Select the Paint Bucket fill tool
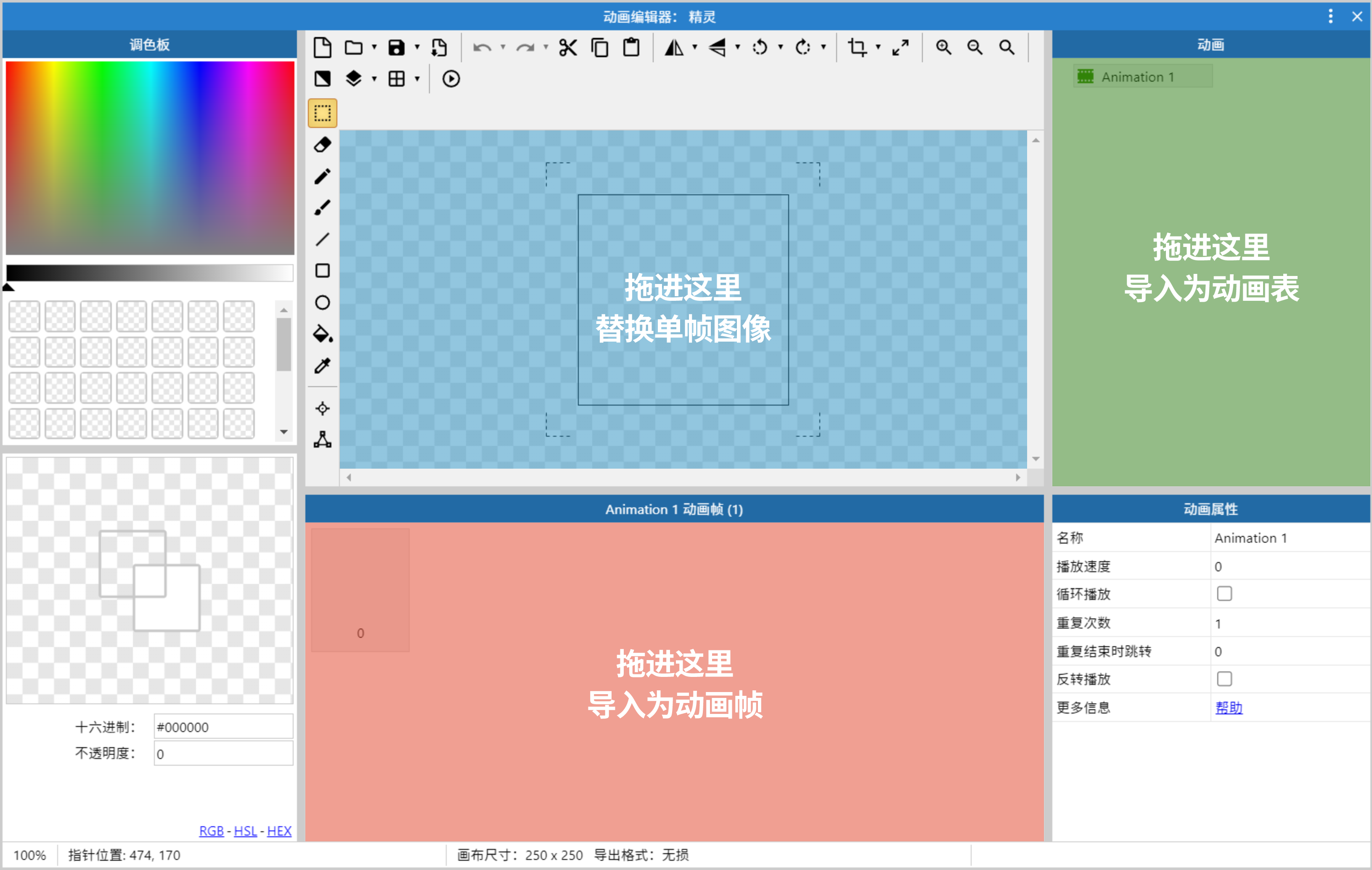The height and width of the screenshot is (870, 1372). (x=323, y=336)
